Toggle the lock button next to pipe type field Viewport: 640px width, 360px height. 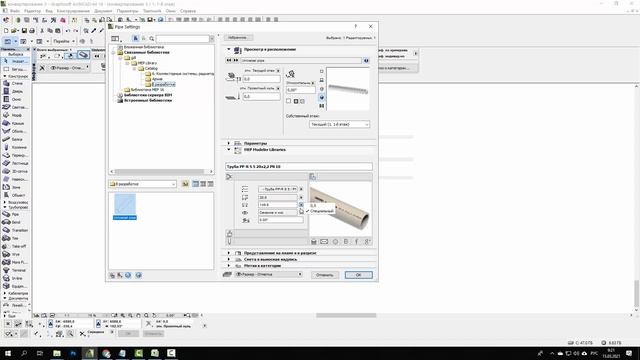pyautogui.click(x=301, y=189)
